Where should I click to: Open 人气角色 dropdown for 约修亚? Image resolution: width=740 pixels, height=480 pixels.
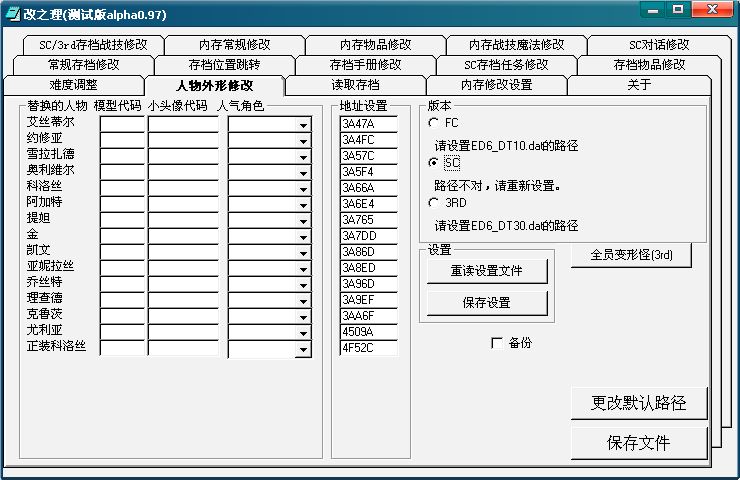[303, 141]
